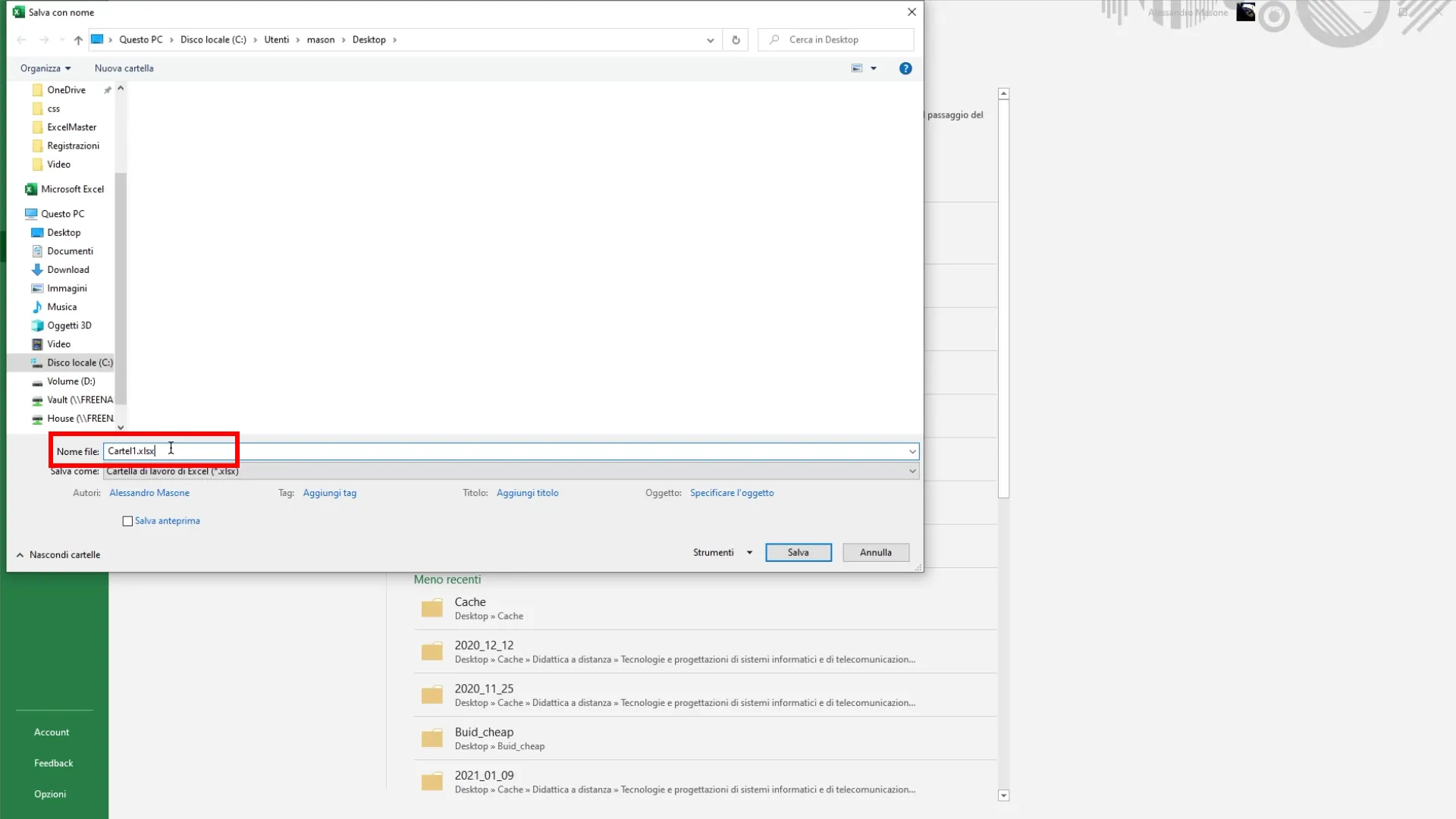Click Aggiungi tag link
Screen dimensions: 1456x819
tap(329, 493)
